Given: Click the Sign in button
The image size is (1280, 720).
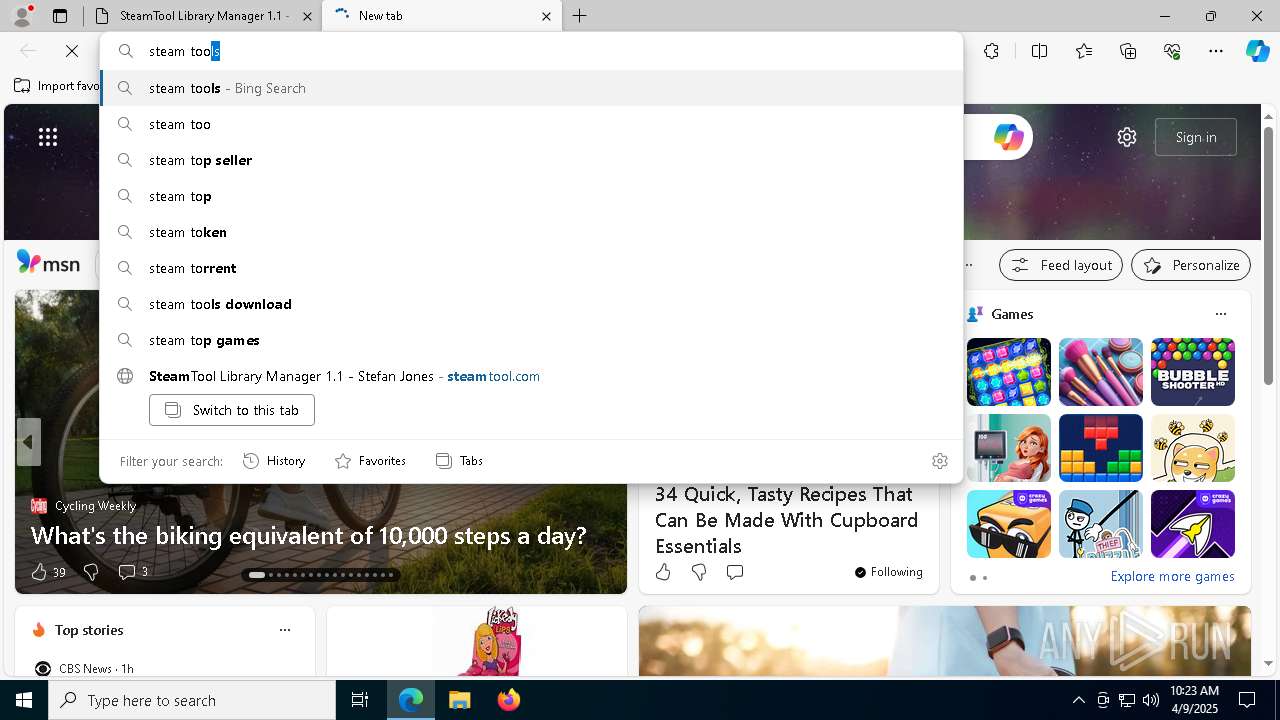Looking at the screenshot, I should pyautogui.click(x=1196, y=137).
